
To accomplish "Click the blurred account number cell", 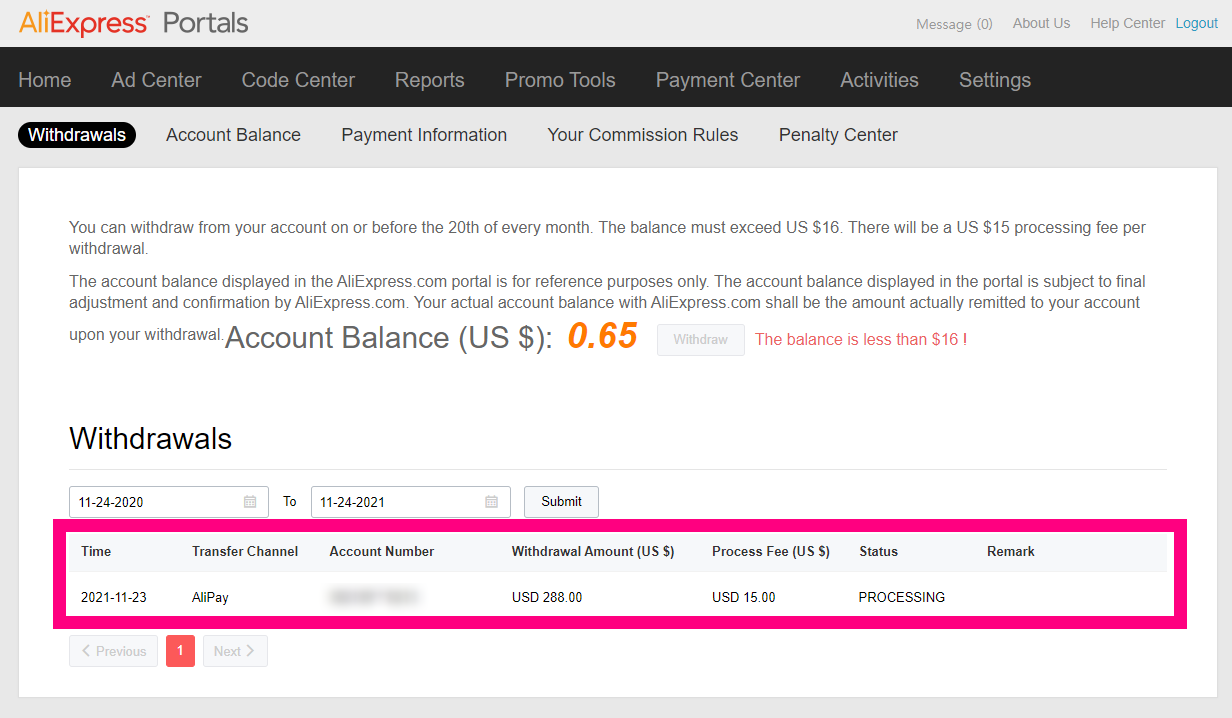I will 374,598.
